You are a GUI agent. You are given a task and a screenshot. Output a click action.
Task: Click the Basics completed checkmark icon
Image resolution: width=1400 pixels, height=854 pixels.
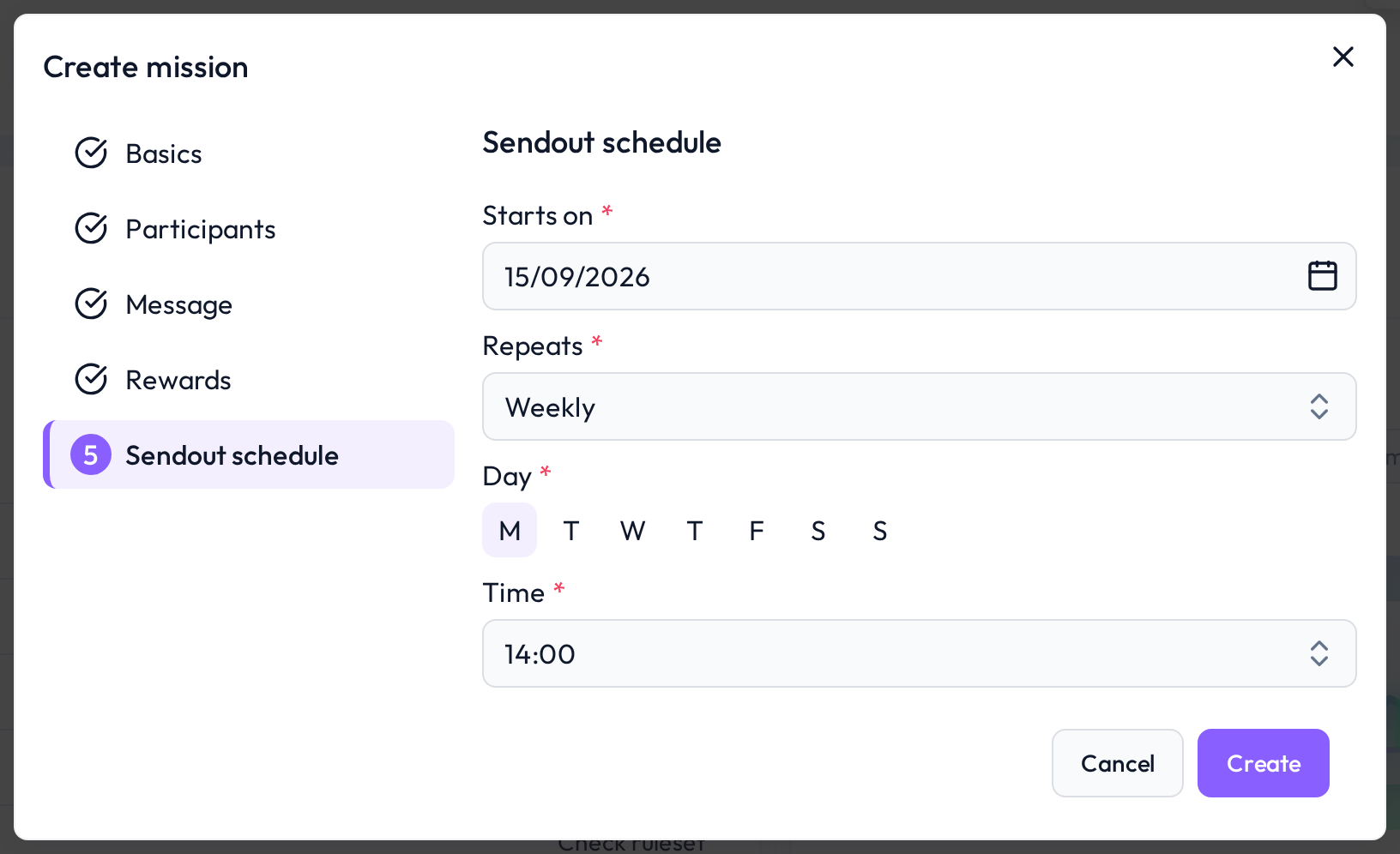91,153
